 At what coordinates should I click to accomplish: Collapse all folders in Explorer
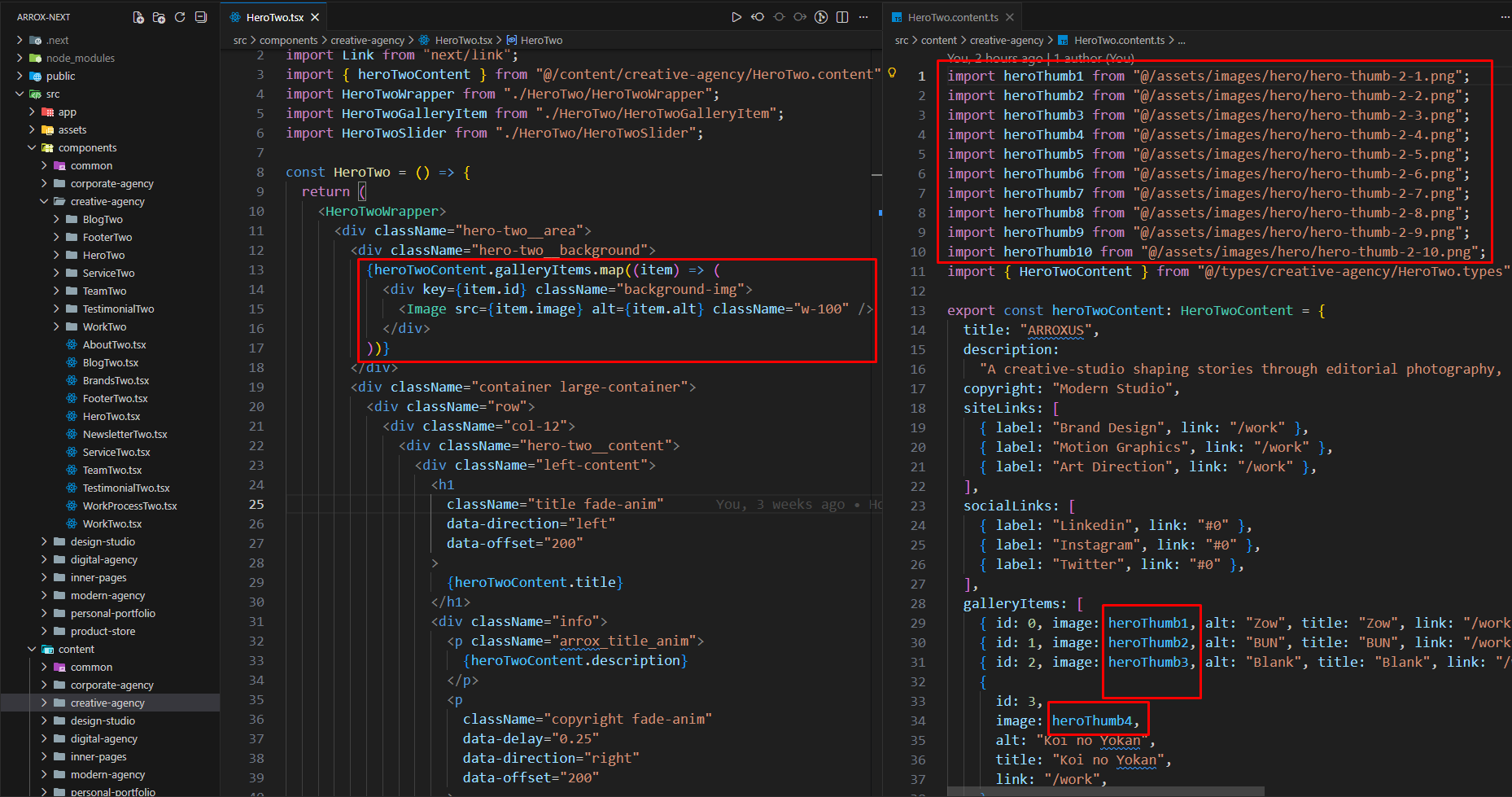[x=201, y=17]
